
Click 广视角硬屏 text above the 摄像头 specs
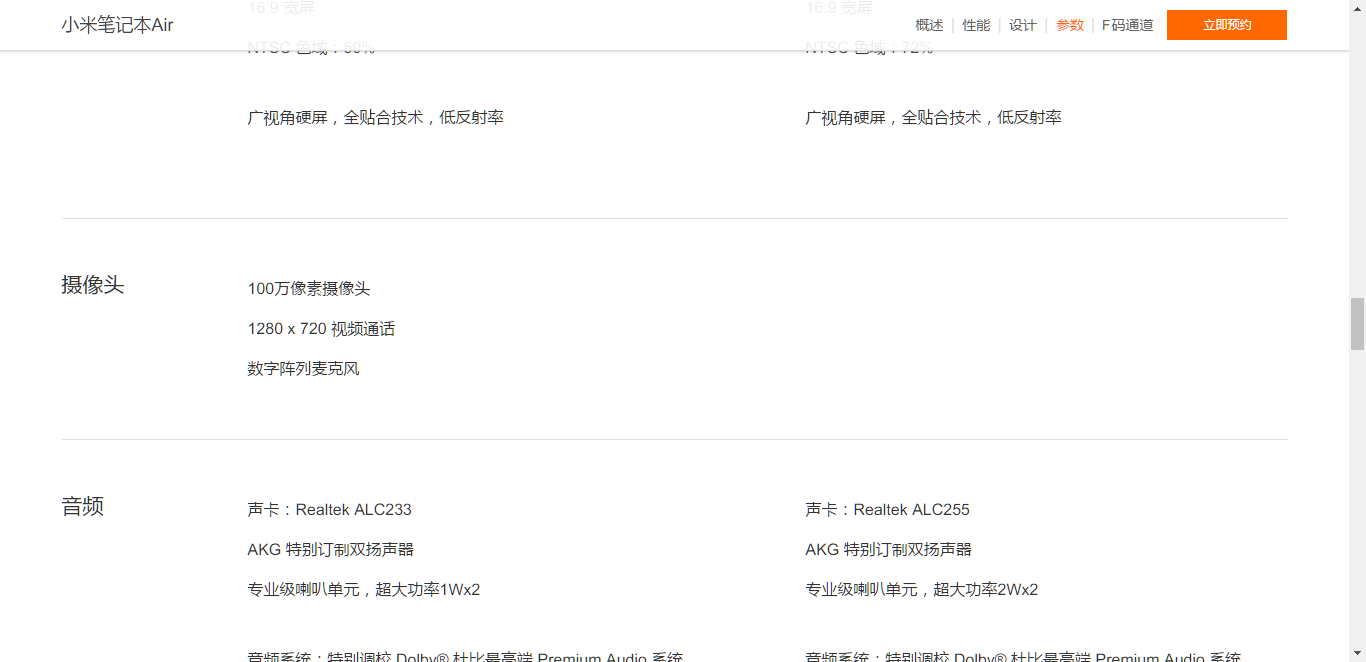coord(375,118)
